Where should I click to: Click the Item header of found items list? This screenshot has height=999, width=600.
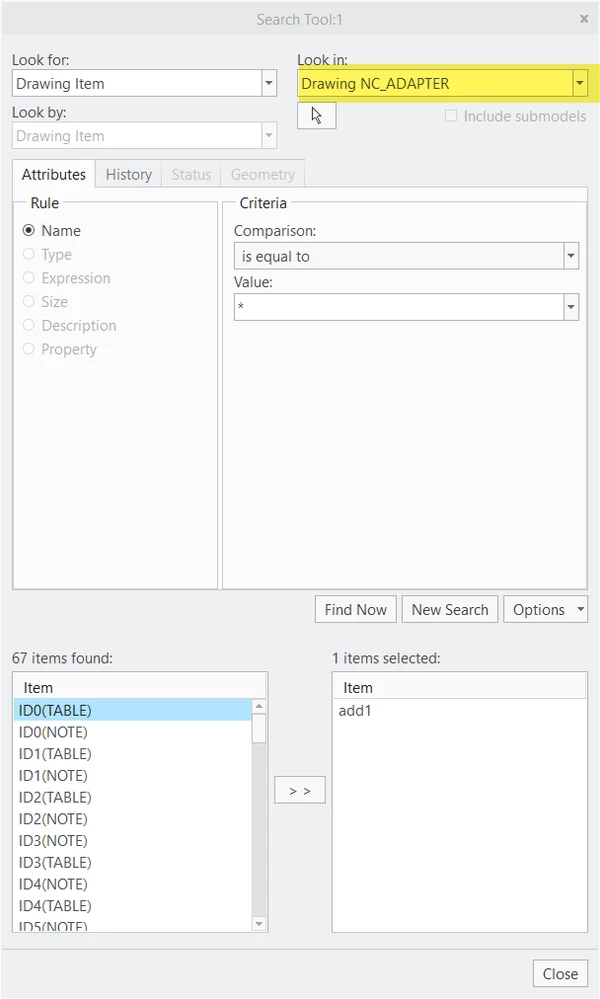pyautogui.click(x=139, y=687)
